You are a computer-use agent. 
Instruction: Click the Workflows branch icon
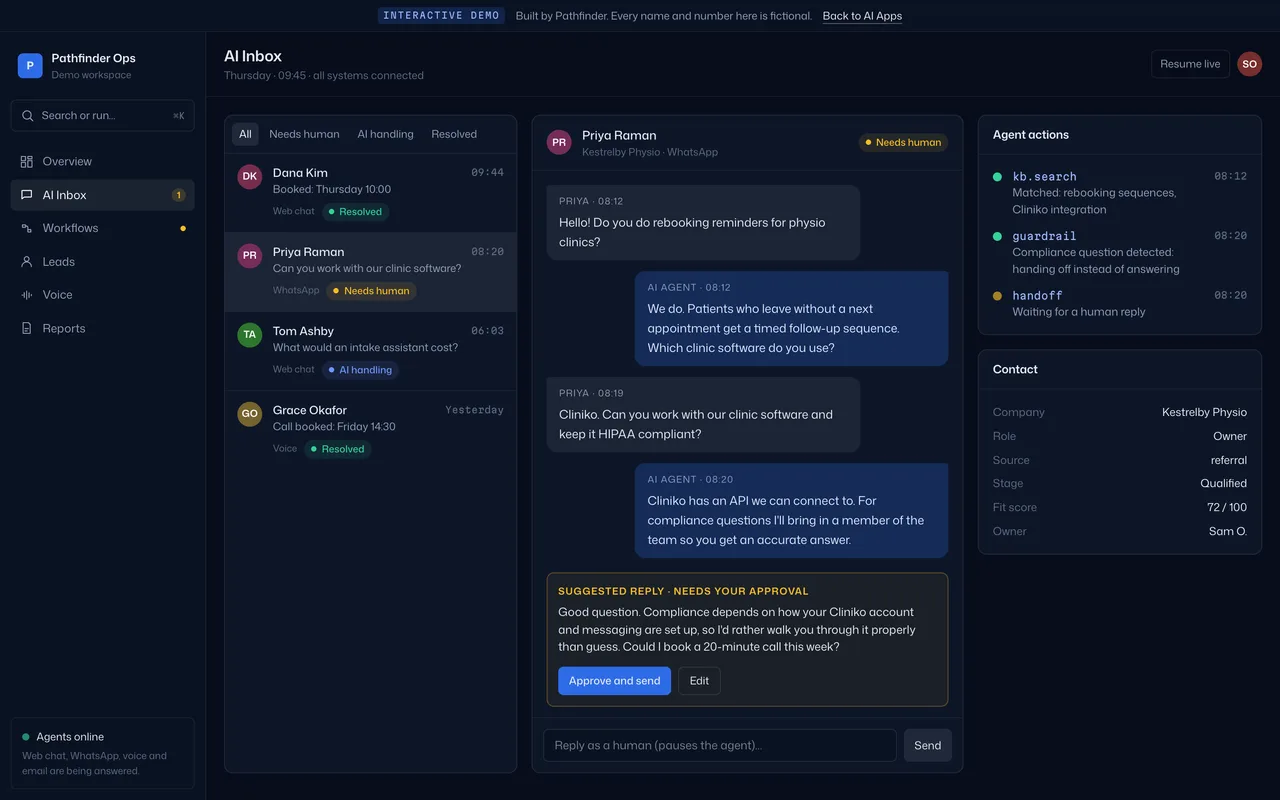(x=27, y=229)
